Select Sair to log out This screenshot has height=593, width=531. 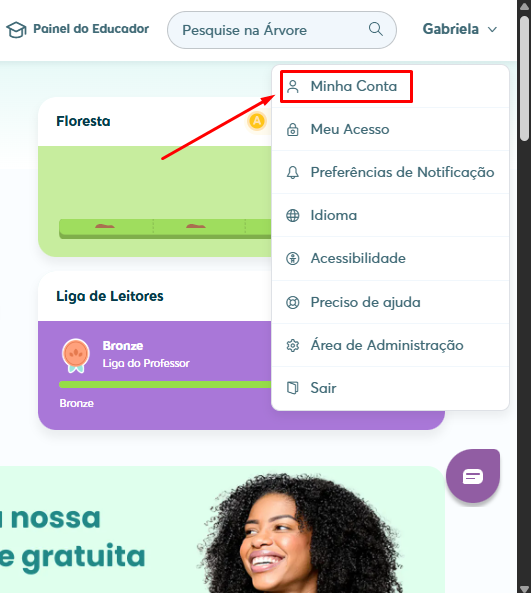pos(390,388)
